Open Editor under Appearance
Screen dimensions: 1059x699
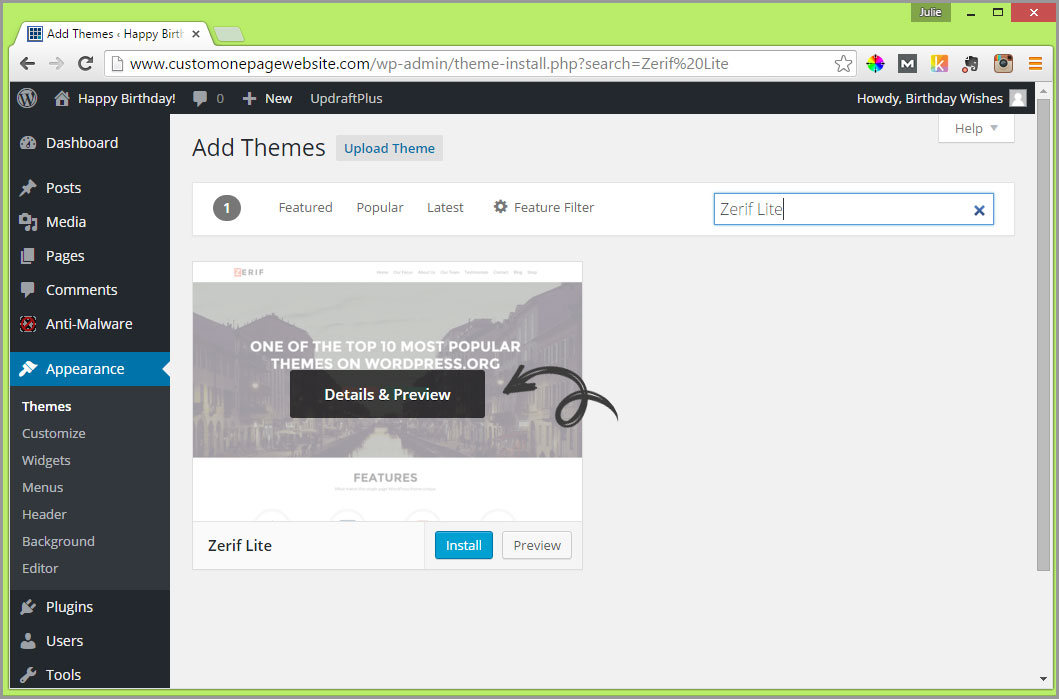pyautogui.click(x=40, y=569)
